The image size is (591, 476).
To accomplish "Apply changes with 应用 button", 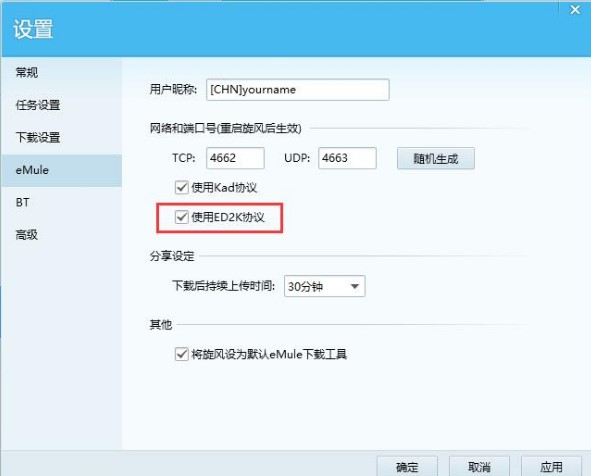I will click(551, 467).
